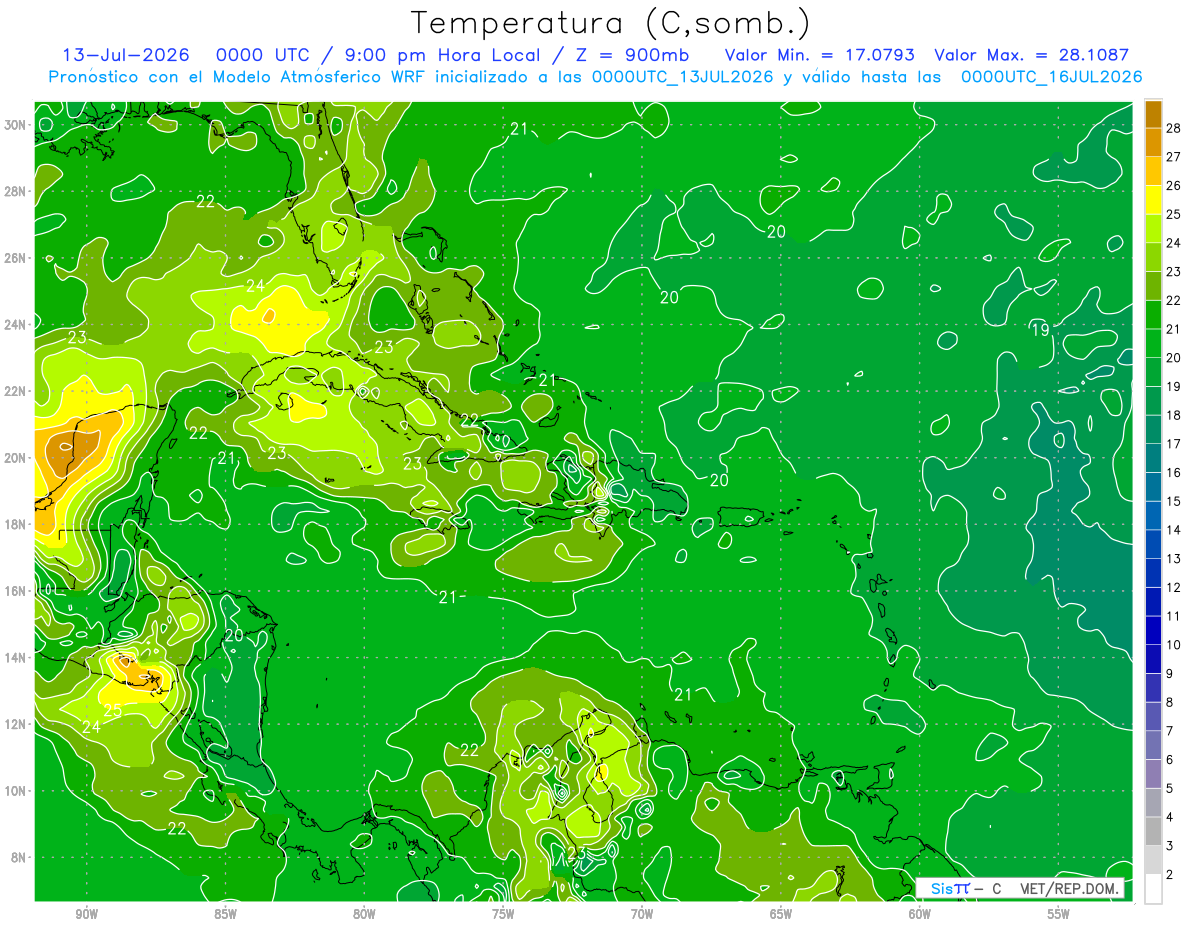The width and height of the screenshot is (1200, 927).
Task: Click the '28' value on the color scale
Action: [1174, 128]
